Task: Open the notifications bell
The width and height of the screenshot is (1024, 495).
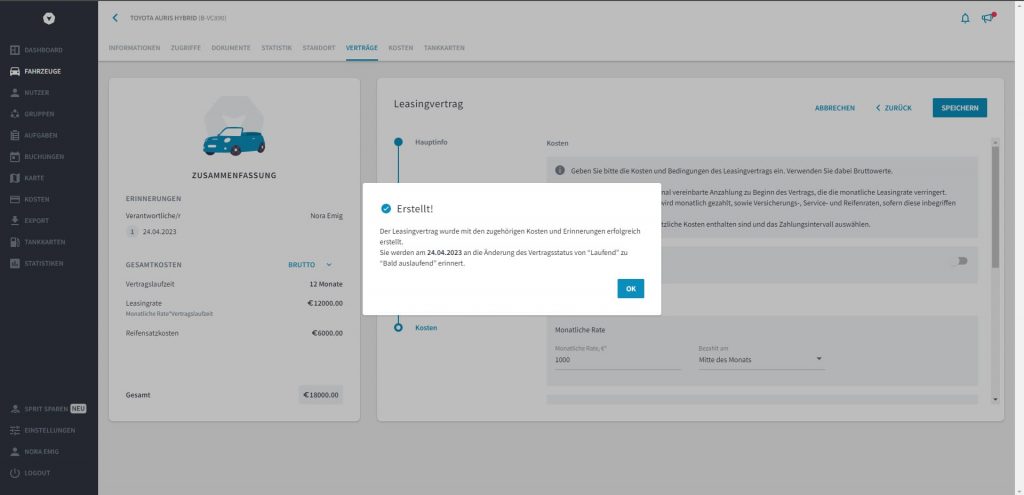Action: coord(965,18)
